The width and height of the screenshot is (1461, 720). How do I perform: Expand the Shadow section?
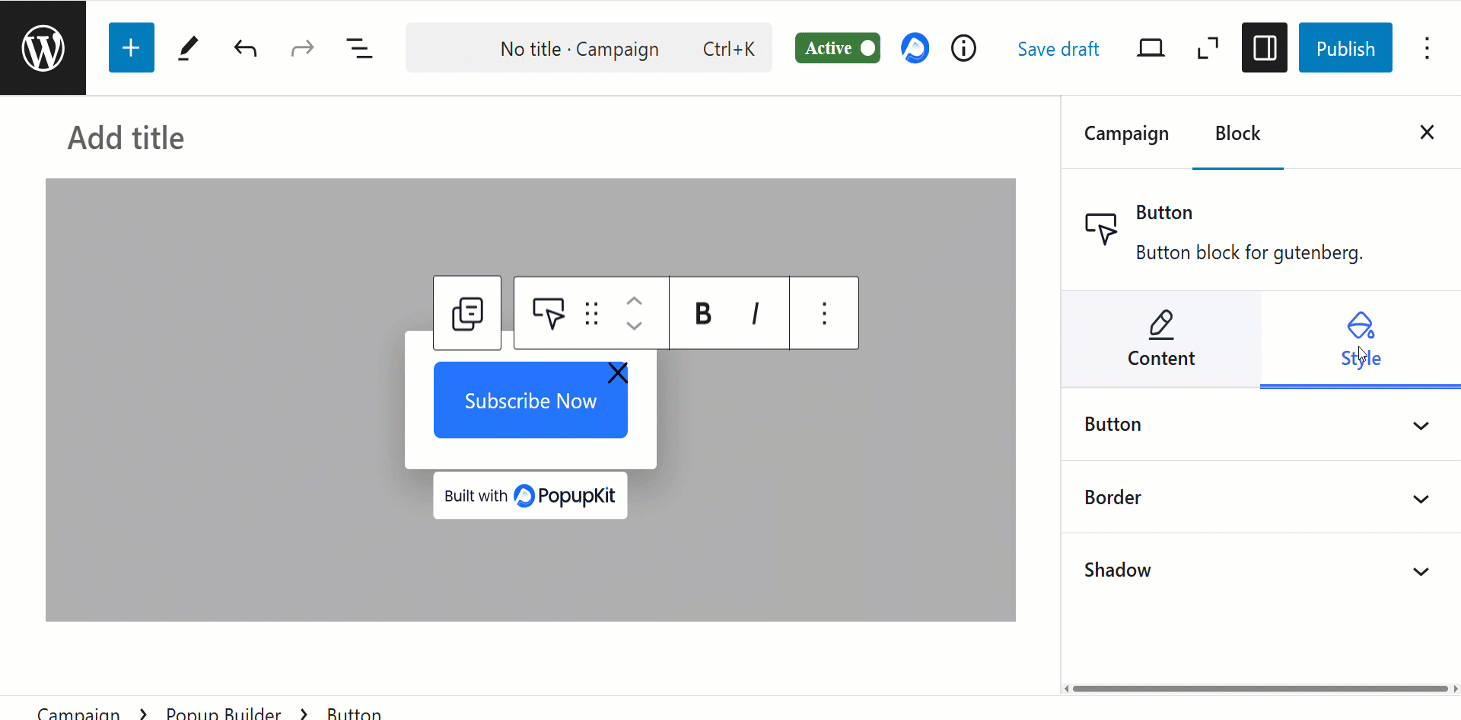coord(1260,571)
